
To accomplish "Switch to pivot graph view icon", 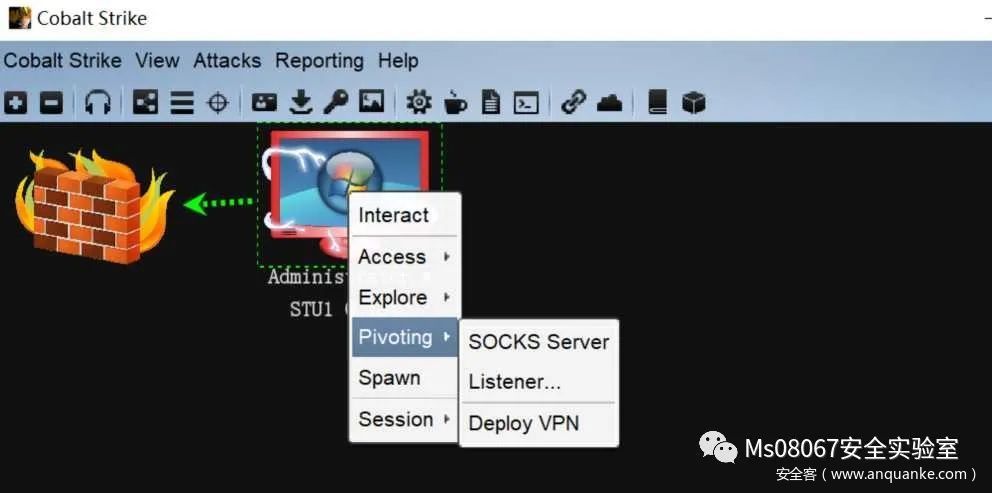I will pyautogui.click(x=146, y=102).
